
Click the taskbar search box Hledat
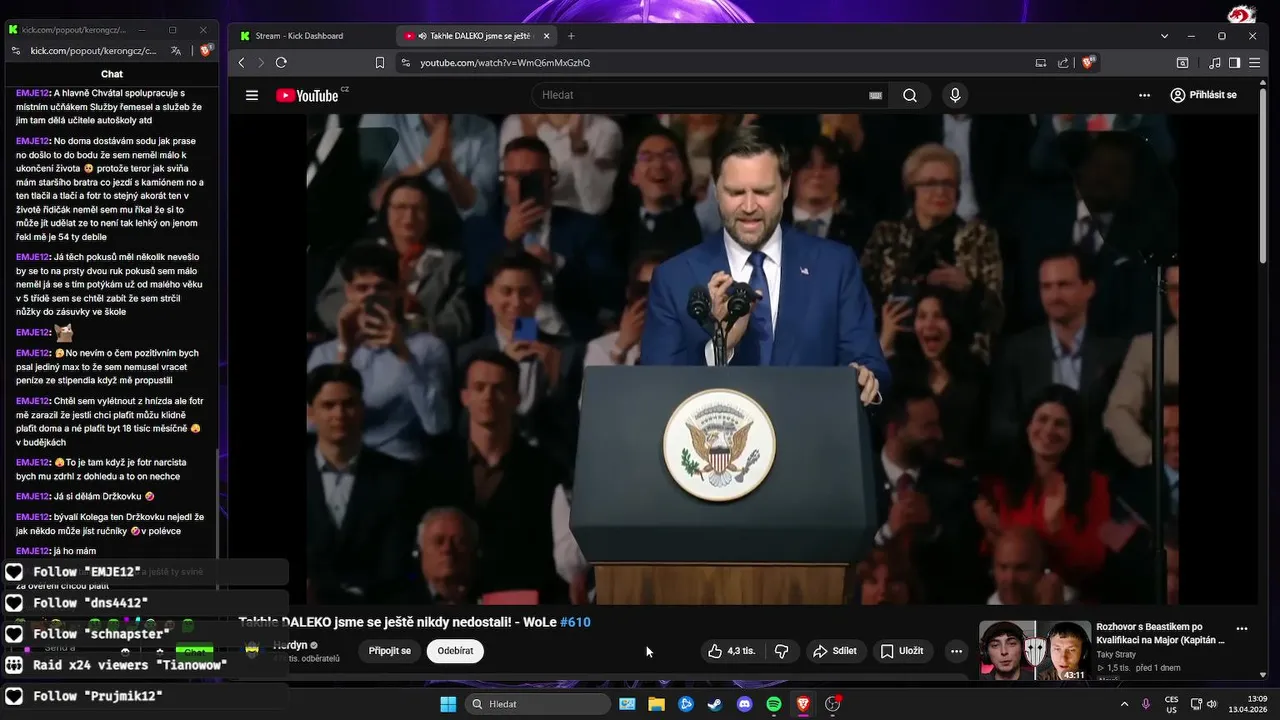[538, 704]
